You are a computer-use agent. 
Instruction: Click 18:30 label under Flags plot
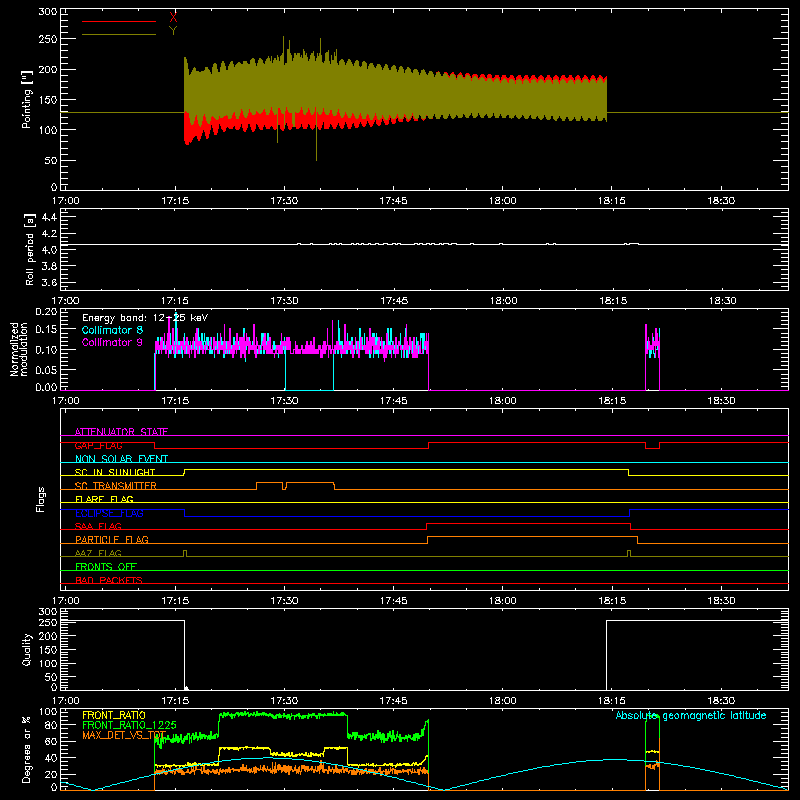721,601
